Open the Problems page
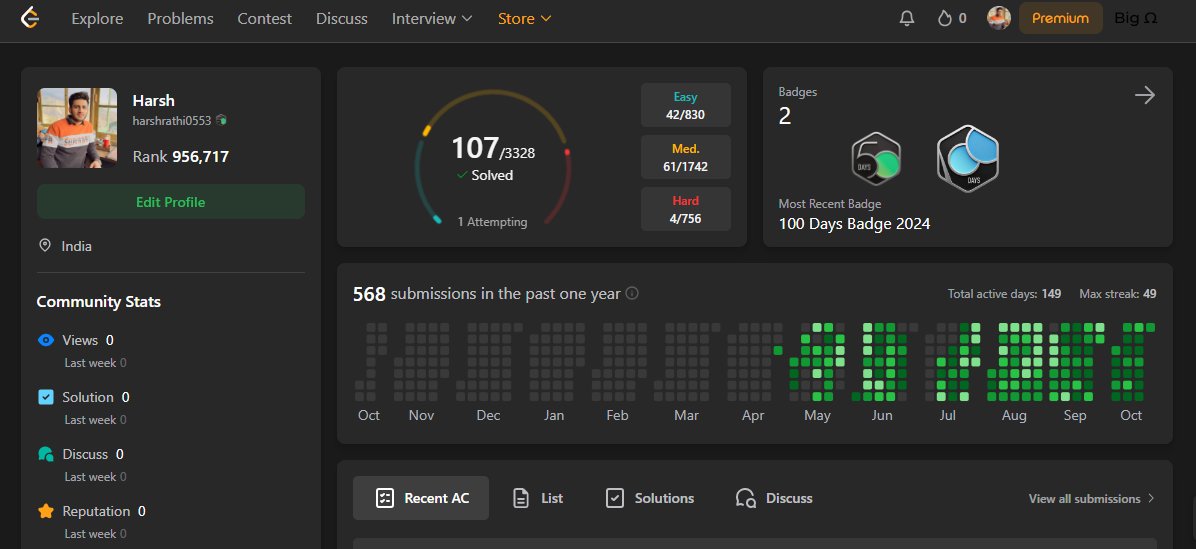Viewport: 1196px width, 549px height. coord(181,18)
